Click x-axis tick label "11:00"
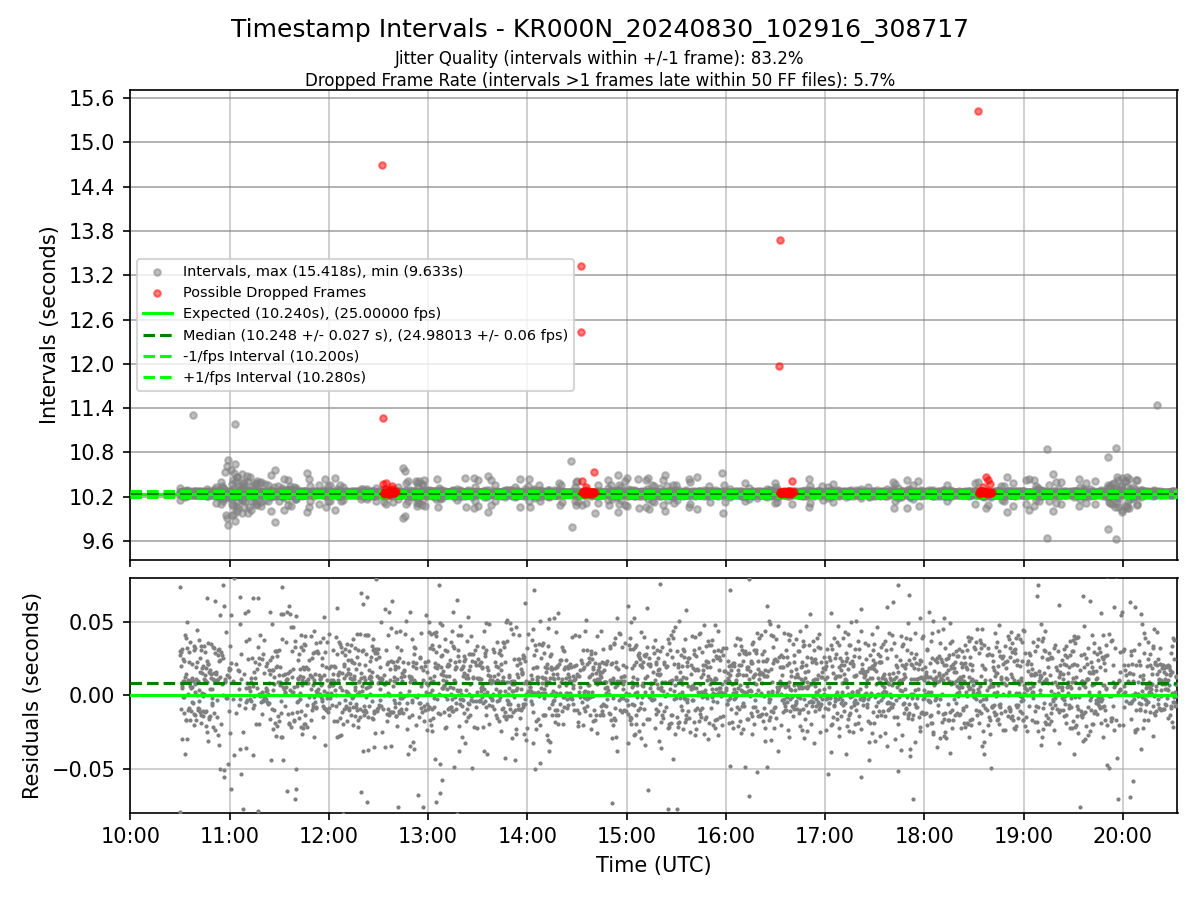The width and height of the screenshot is (1200, 900). (x=229, y=835)
